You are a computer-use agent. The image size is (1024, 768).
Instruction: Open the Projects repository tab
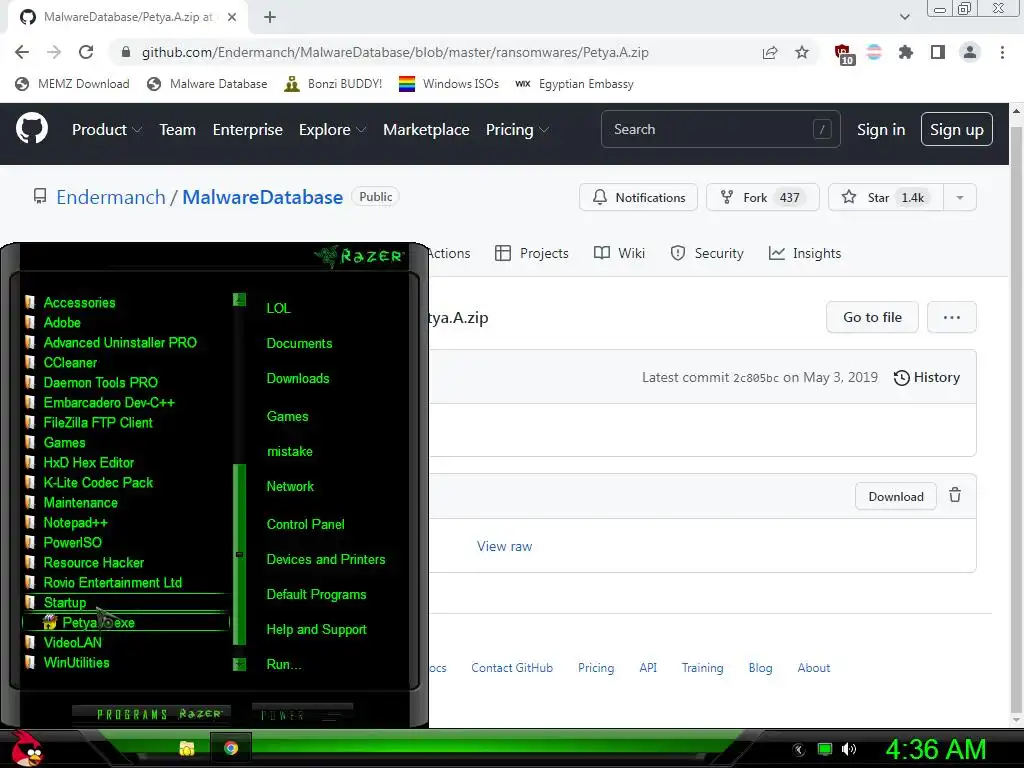tap(532, 253)
